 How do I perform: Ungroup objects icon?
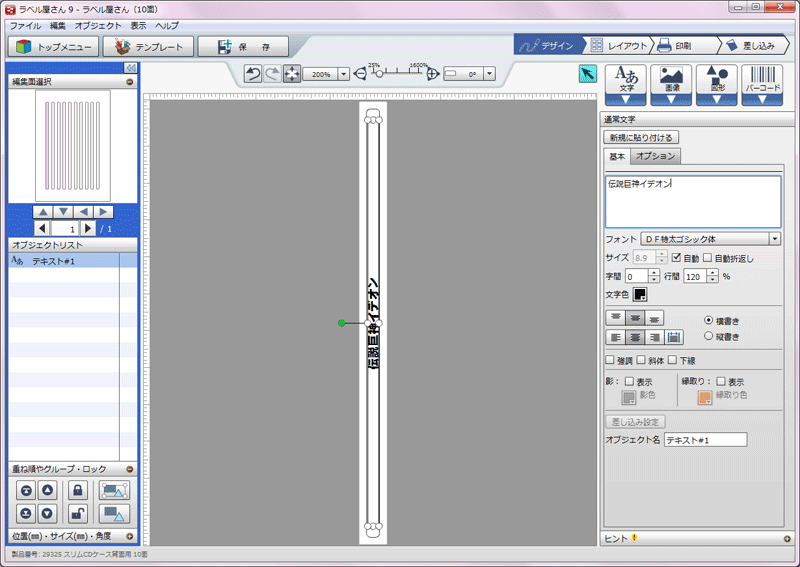pos(114,513)
